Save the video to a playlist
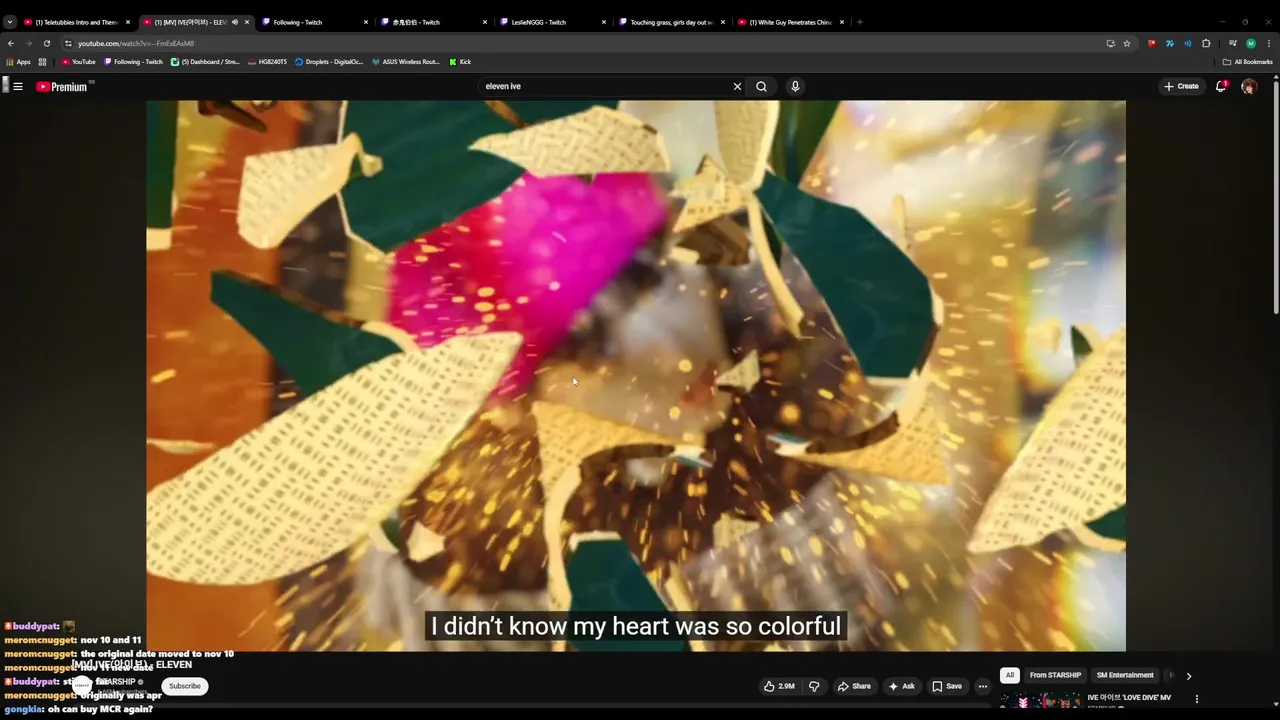This screenshot has width=1280, height=720. click(x=947, y=686)
